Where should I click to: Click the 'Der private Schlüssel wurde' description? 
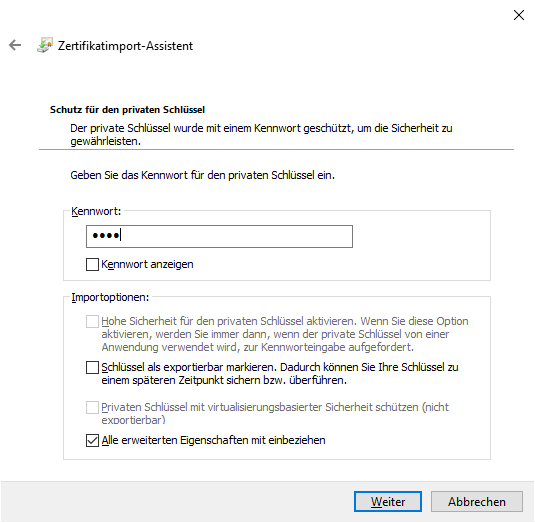pyautogui.click(x=261, y=134)
